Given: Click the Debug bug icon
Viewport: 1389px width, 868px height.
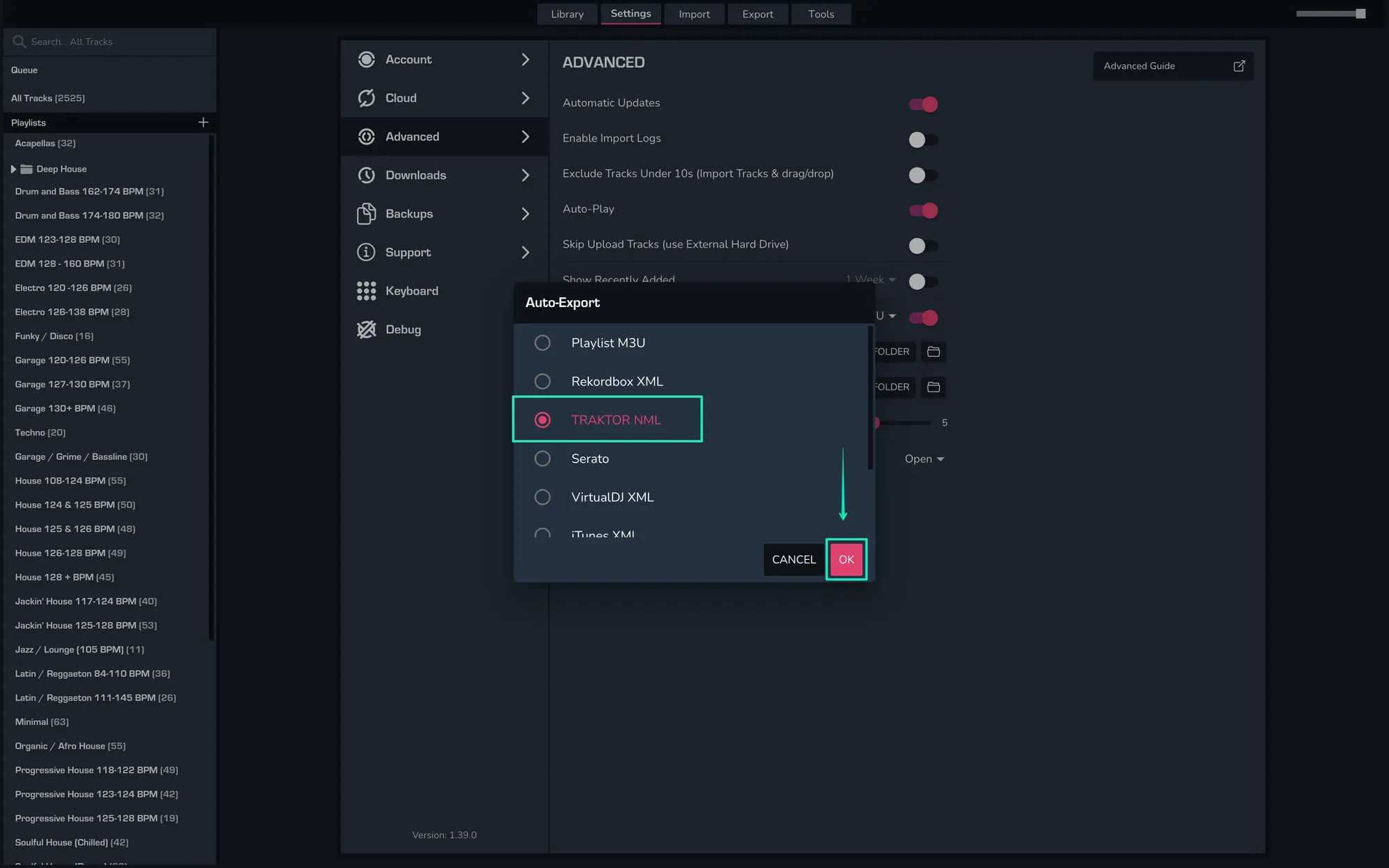Looking at the screenshot, I should [366, 329].
